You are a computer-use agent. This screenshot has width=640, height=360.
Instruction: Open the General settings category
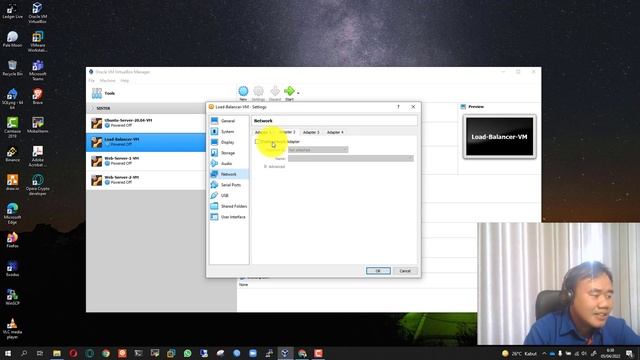[229, 121]
